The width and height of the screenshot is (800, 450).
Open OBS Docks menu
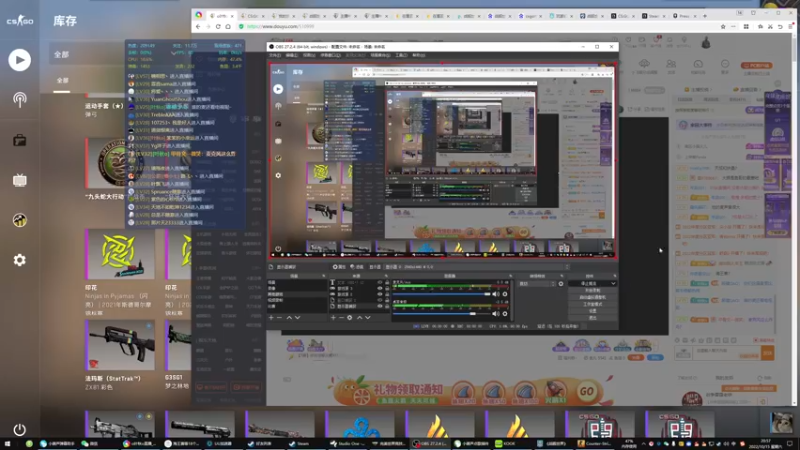pyautogui.click(x=331, y=55)
